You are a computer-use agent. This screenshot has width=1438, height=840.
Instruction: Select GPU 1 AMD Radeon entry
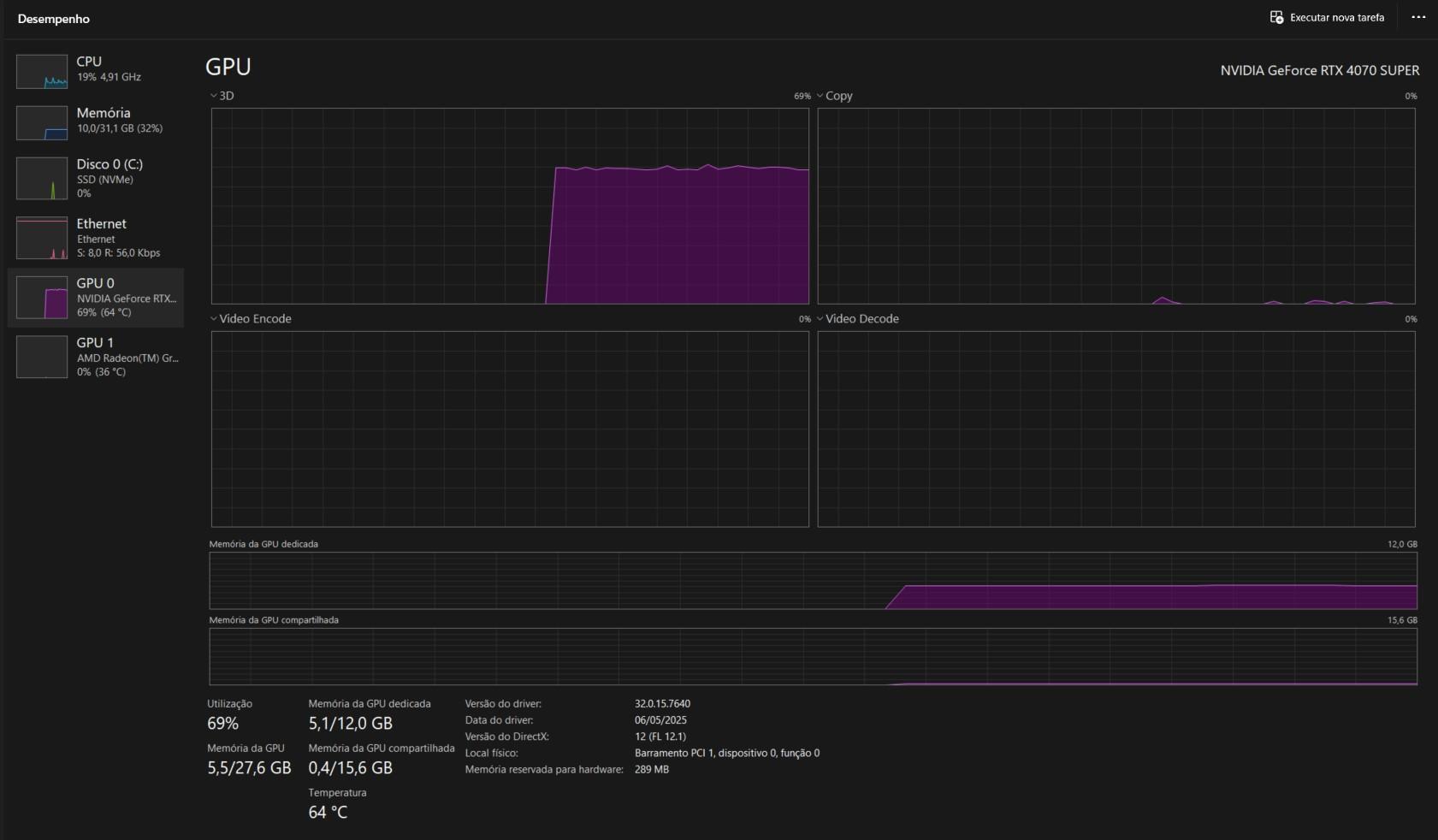coord(96,357)
